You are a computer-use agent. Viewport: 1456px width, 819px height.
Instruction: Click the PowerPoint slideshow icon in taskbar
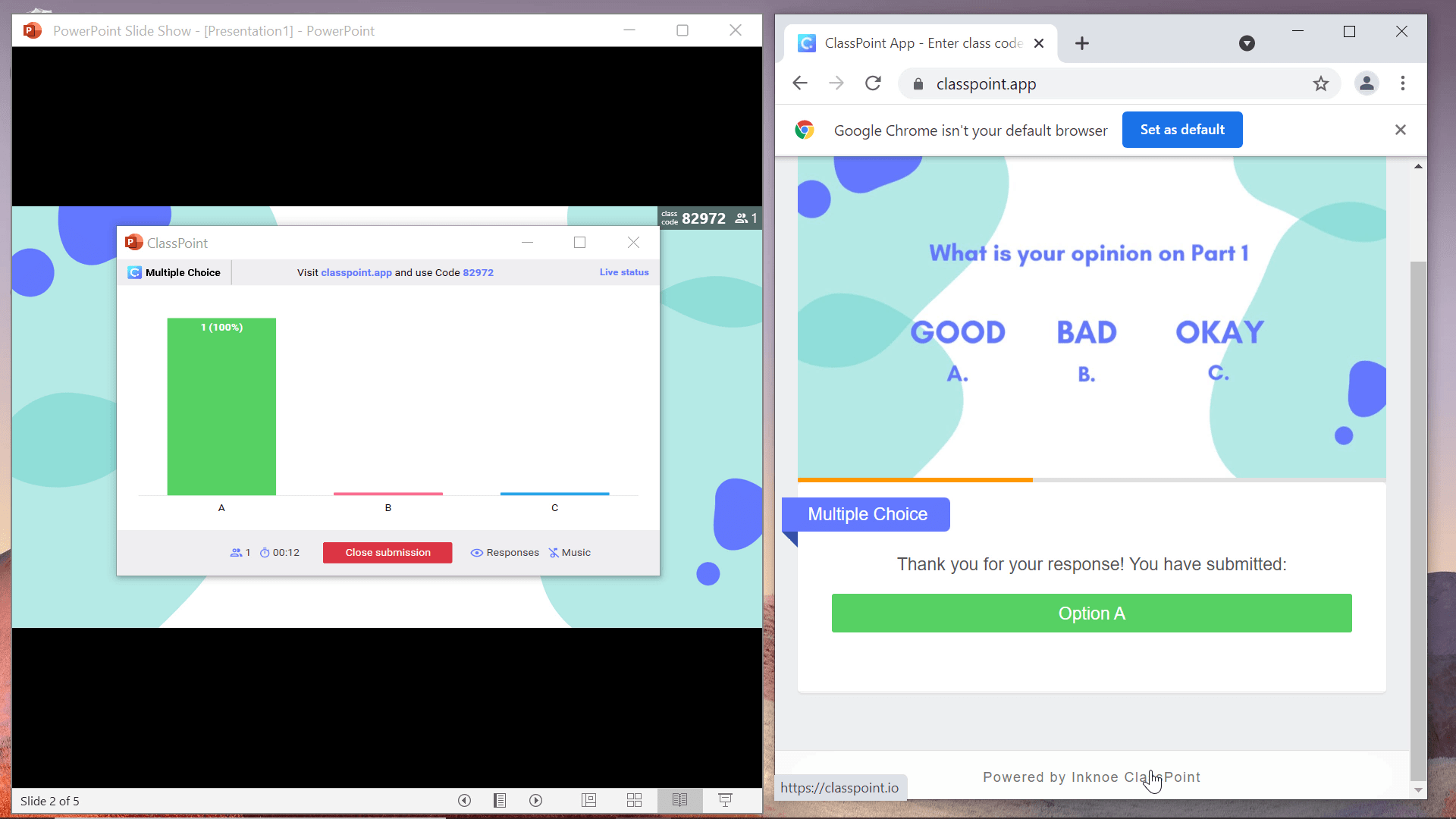726,800
